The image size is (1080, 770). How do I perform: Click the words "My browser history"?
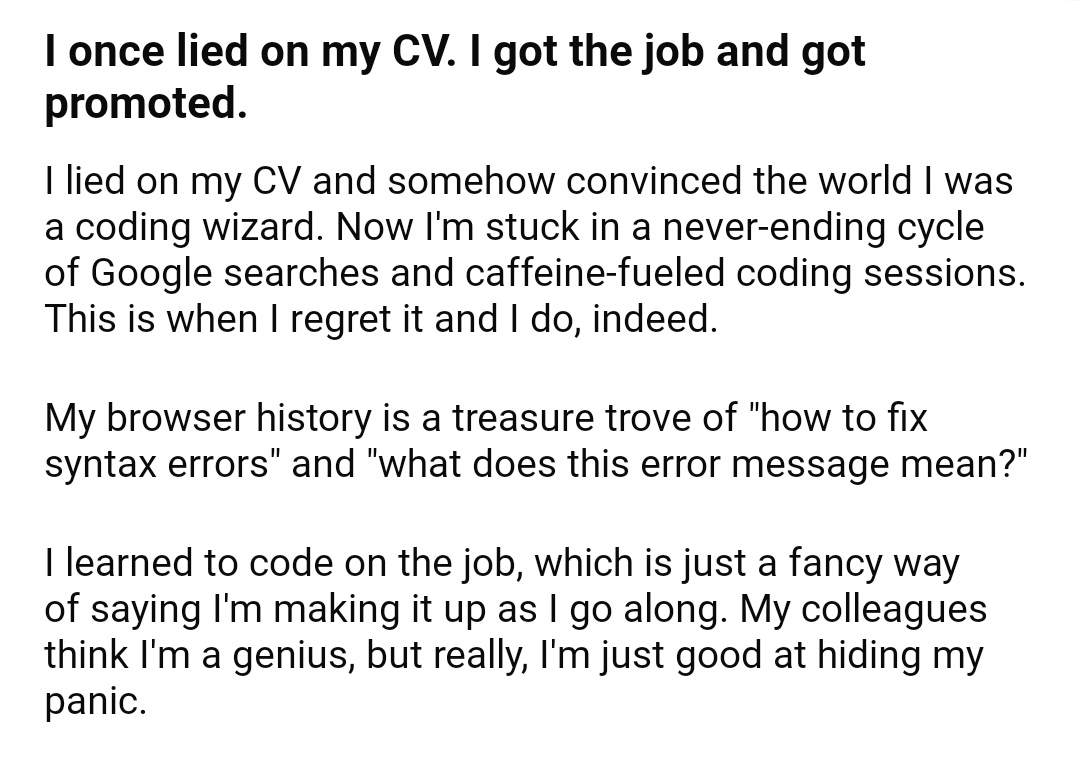coord(208,418)
